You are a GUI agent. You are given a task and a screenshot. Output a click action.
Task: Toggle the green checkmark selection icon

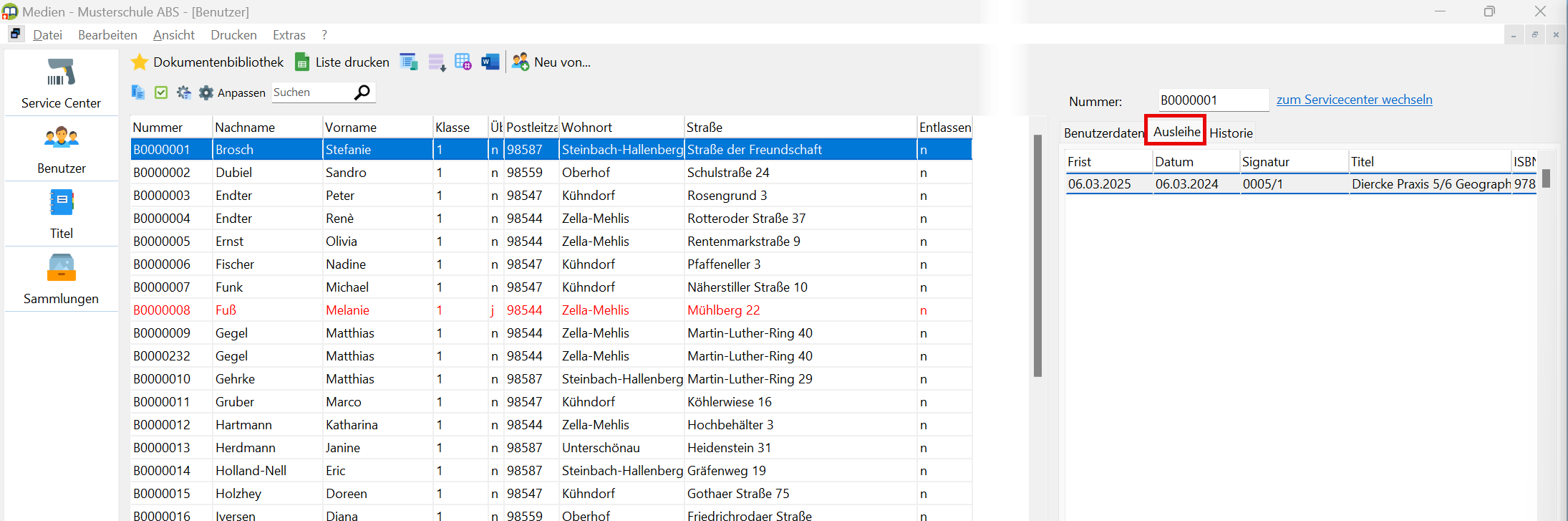pyautogui.click(x=161, y=92)
